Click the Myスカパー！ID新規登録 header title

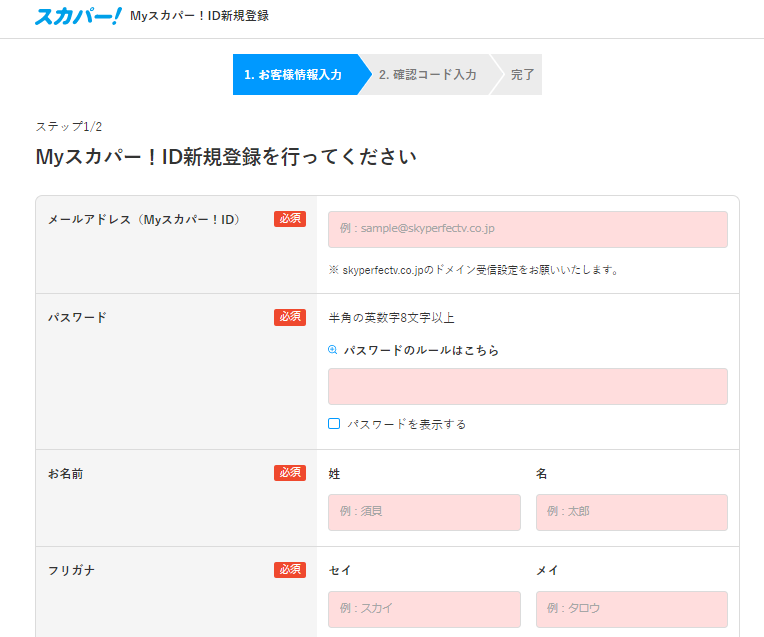click(199, 16)
